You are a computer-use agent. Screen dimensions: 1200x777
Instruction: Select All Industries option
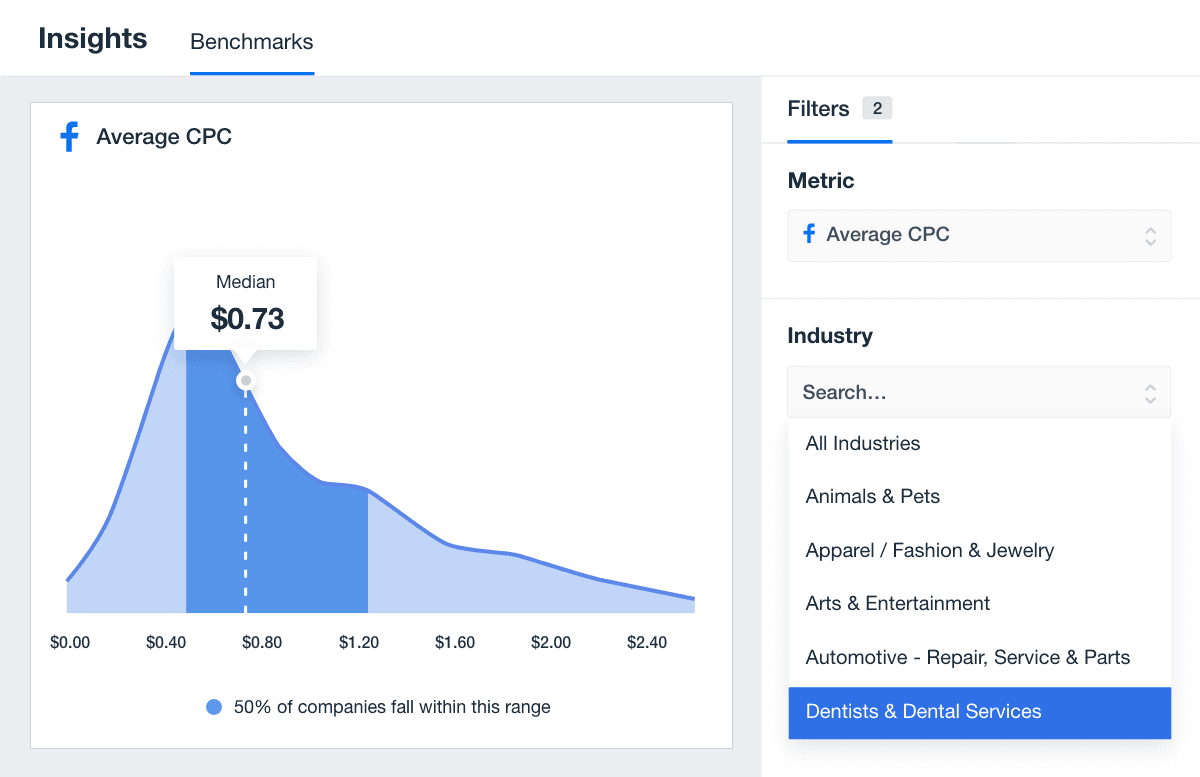click(x=863, y=443)
